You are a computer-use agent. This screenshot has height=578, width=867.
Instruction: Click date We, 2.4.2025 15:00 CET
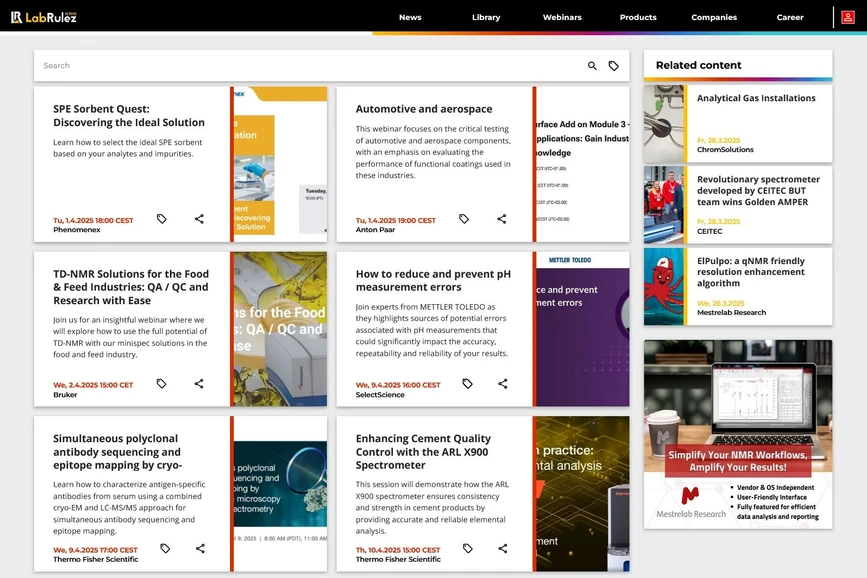coord(93,385)
